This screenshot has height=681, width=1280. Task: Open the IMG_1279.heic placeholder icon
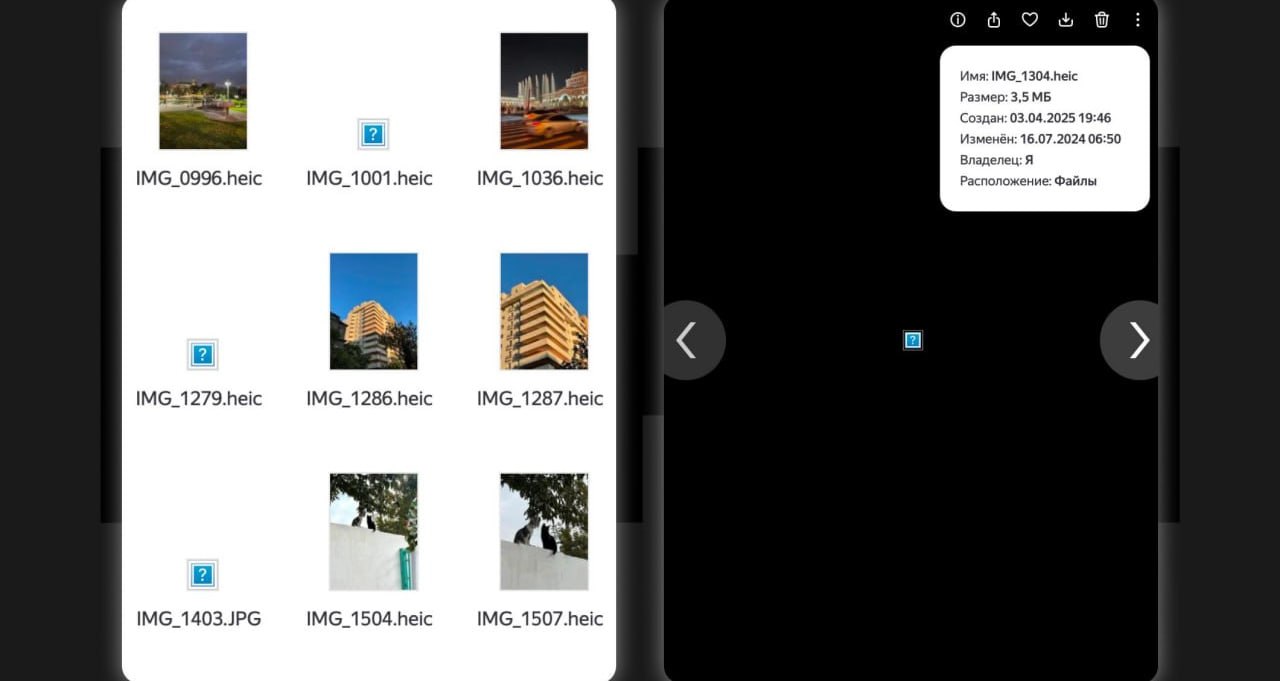click(203, 354)
